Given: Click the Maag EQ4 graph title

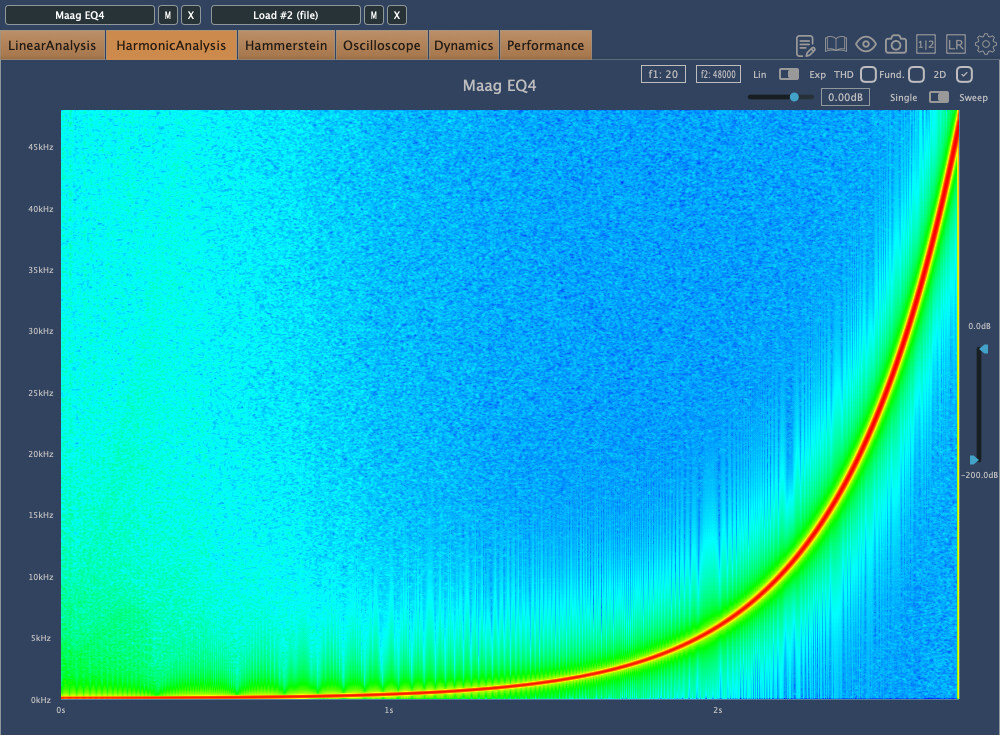Looking at the screenshot, I should point(499,85).
